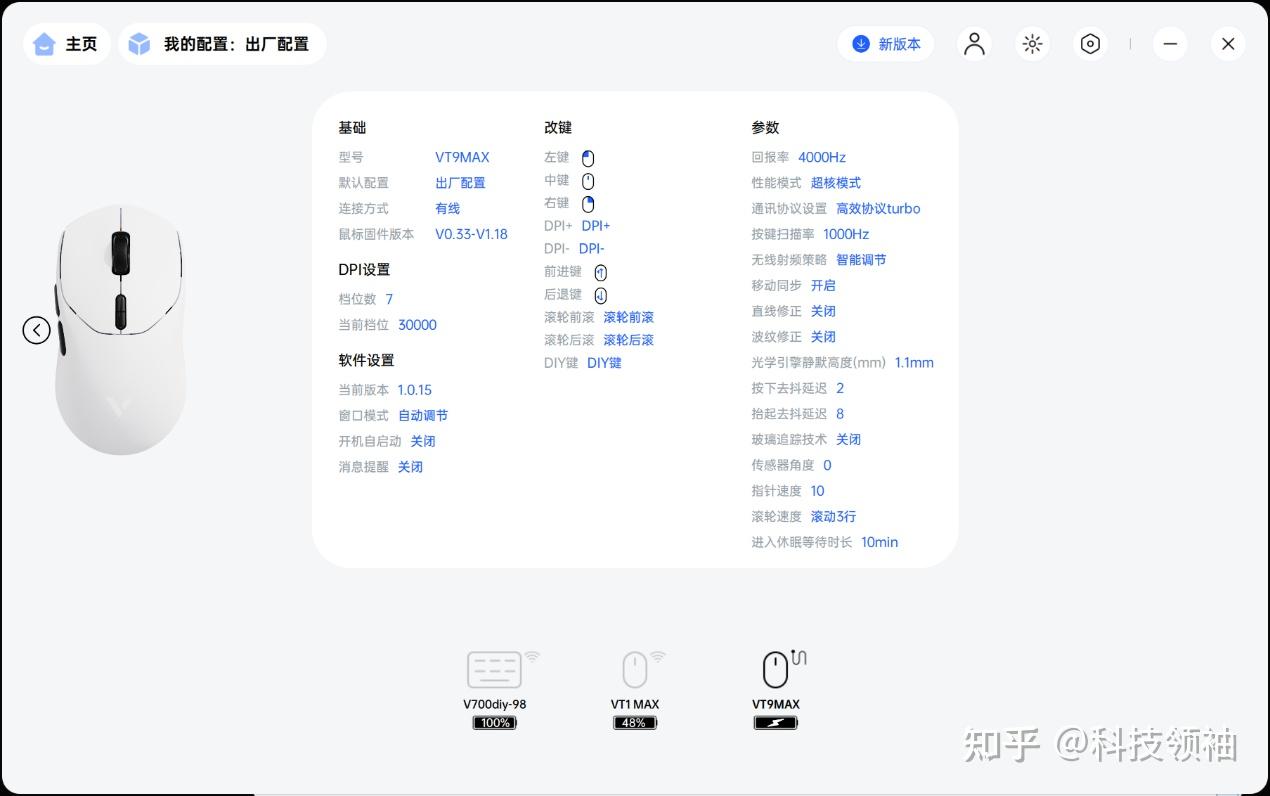This screenshot has height=796, width=1270.
Task: Click the DPI+ key assignment value
Action: (x=596, y=226)
